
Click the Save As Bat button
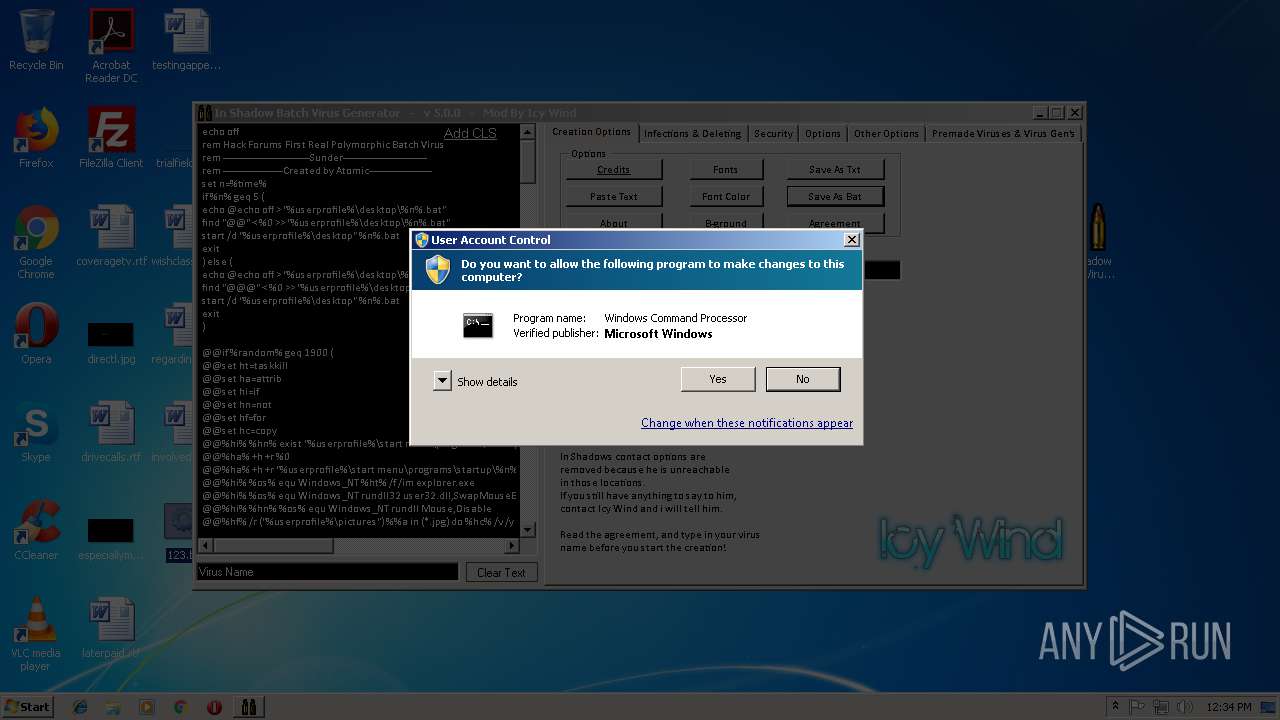point(834,196)
